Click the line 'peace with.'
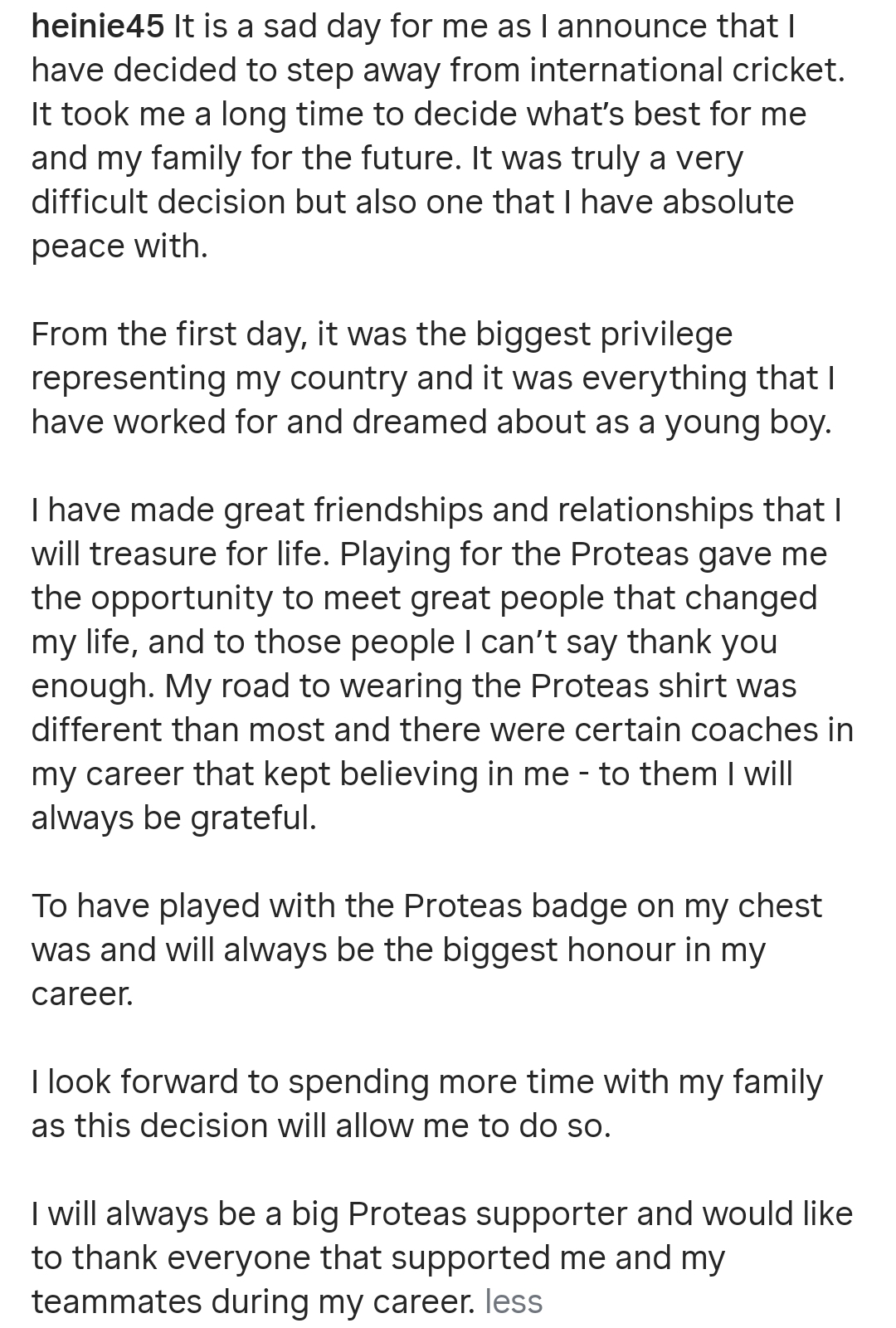This screenshot has height=1328, width=896. (x=119, y=247)
